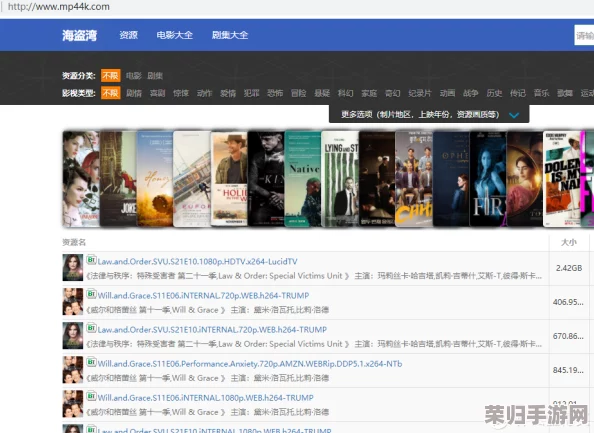The height and width of the screenshot is (433, 594).
Task: Open the 海盗湾 site logo
Action: tap(80, 35)
